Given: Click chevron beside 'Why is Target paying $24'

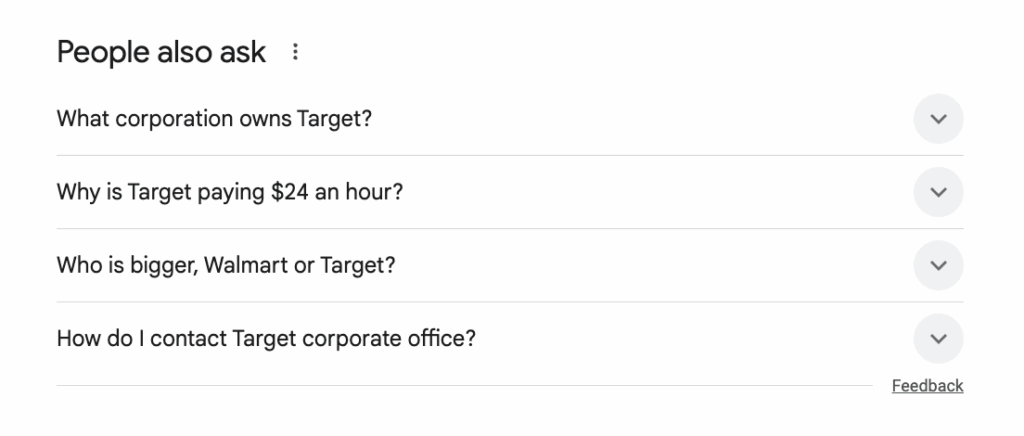Looking at the screenshot, I should point(938,192).
